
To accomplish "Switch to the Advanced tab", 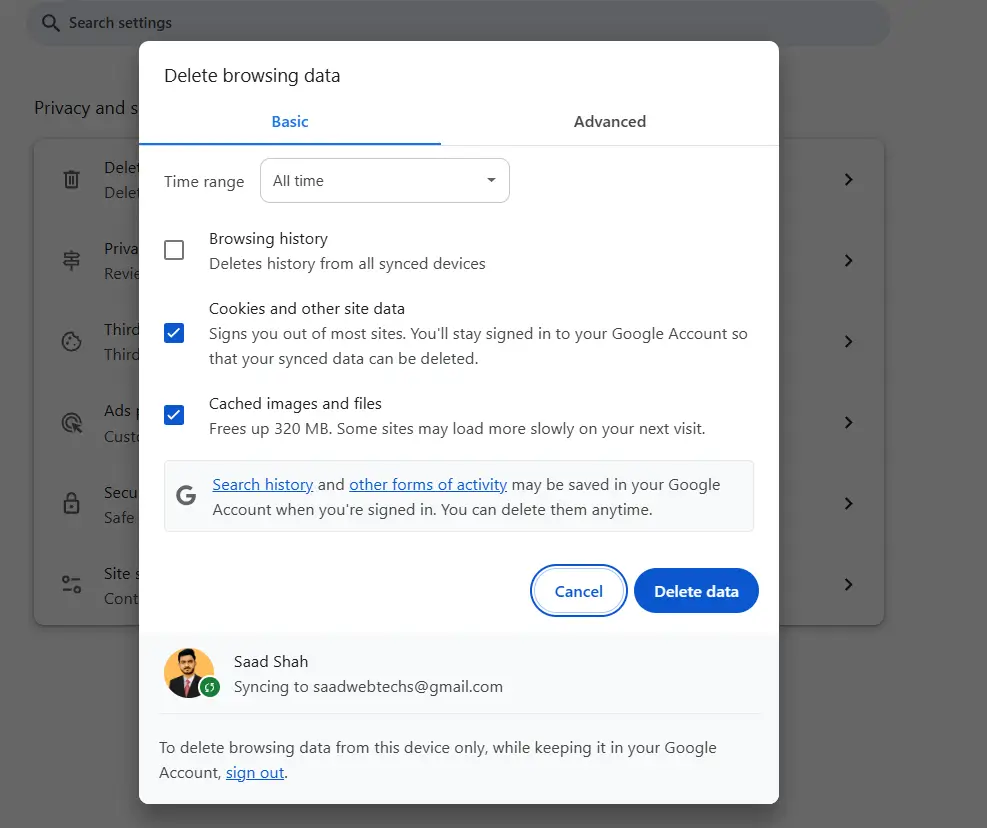I will [x=609, y=122].
